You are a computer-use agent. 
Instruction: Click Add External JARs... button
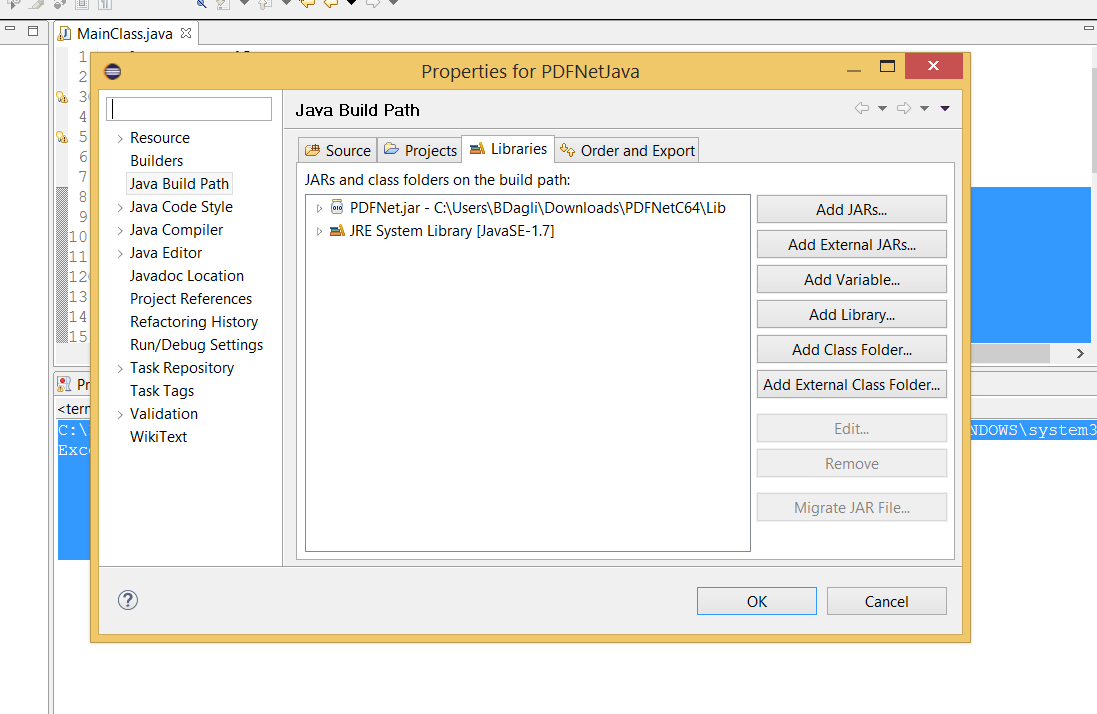tap(851, 244)
